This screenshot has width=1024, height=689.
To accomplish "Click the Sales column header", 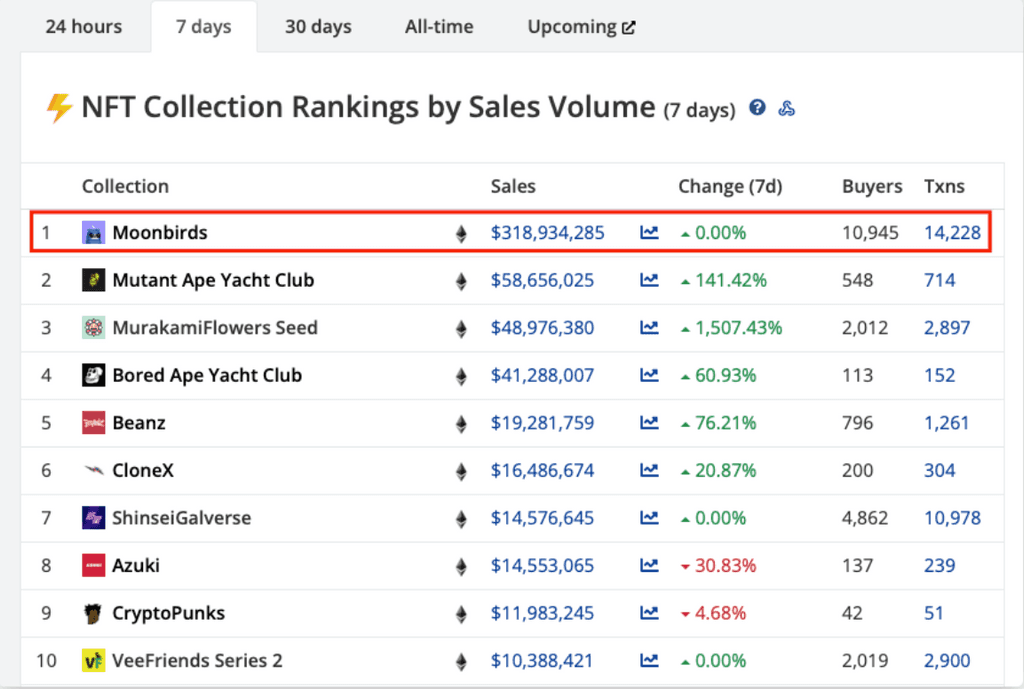I will (513, 187).
